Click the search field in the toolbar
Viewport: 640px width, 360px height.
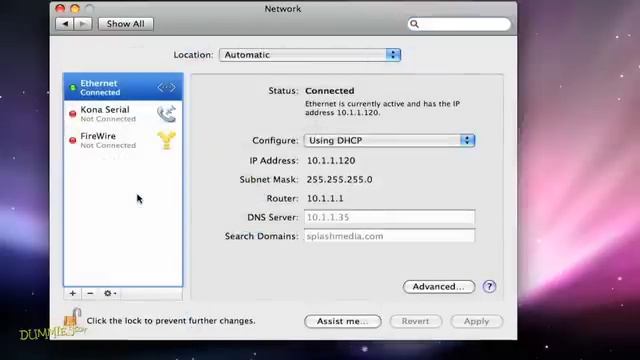pyautogui.click(x=459, y=24)
